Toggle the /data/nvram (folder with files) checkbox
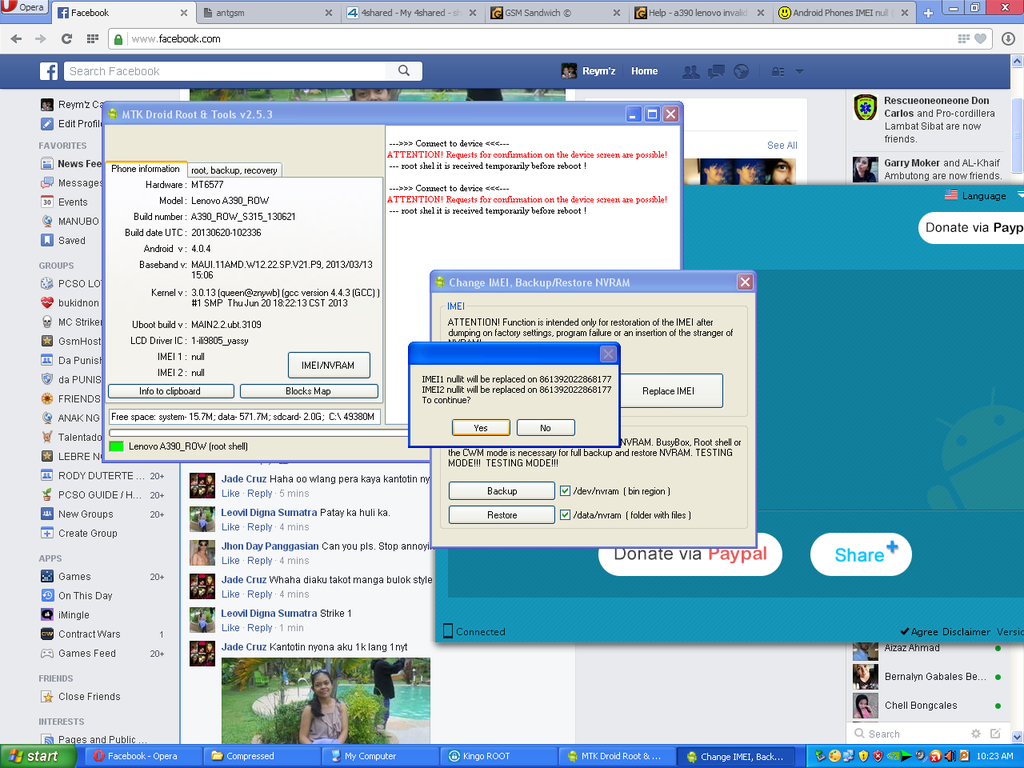 (x=565, y=515)
